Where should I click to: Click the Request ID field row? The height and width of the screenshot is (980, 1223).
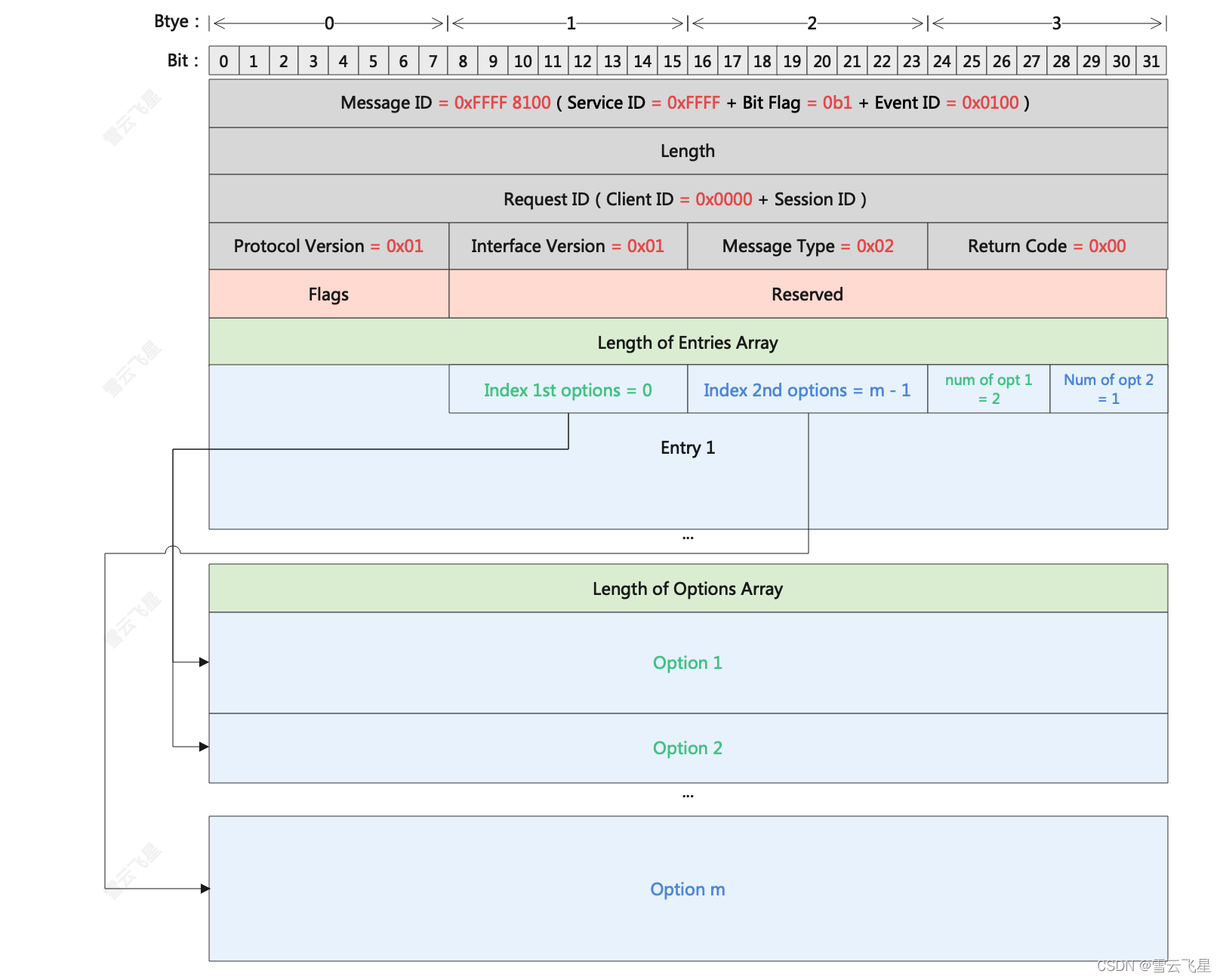[687, 199]
